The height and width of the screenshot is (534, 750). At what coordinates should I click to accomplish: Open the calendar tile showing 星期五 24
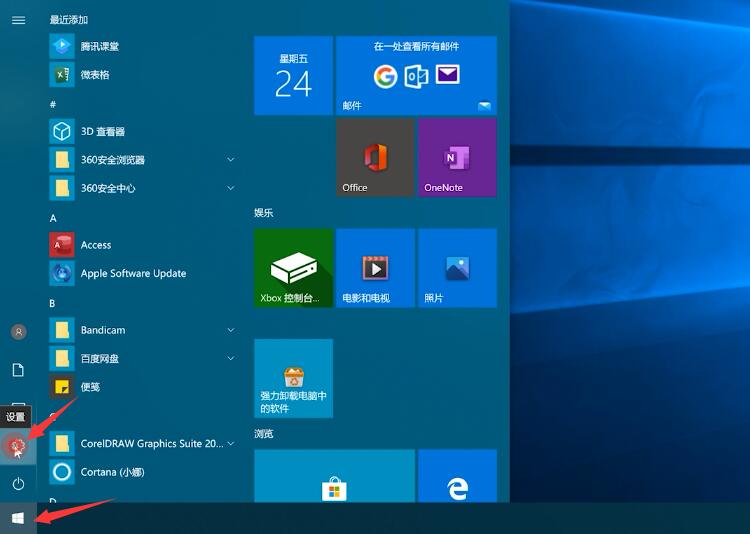293,76
